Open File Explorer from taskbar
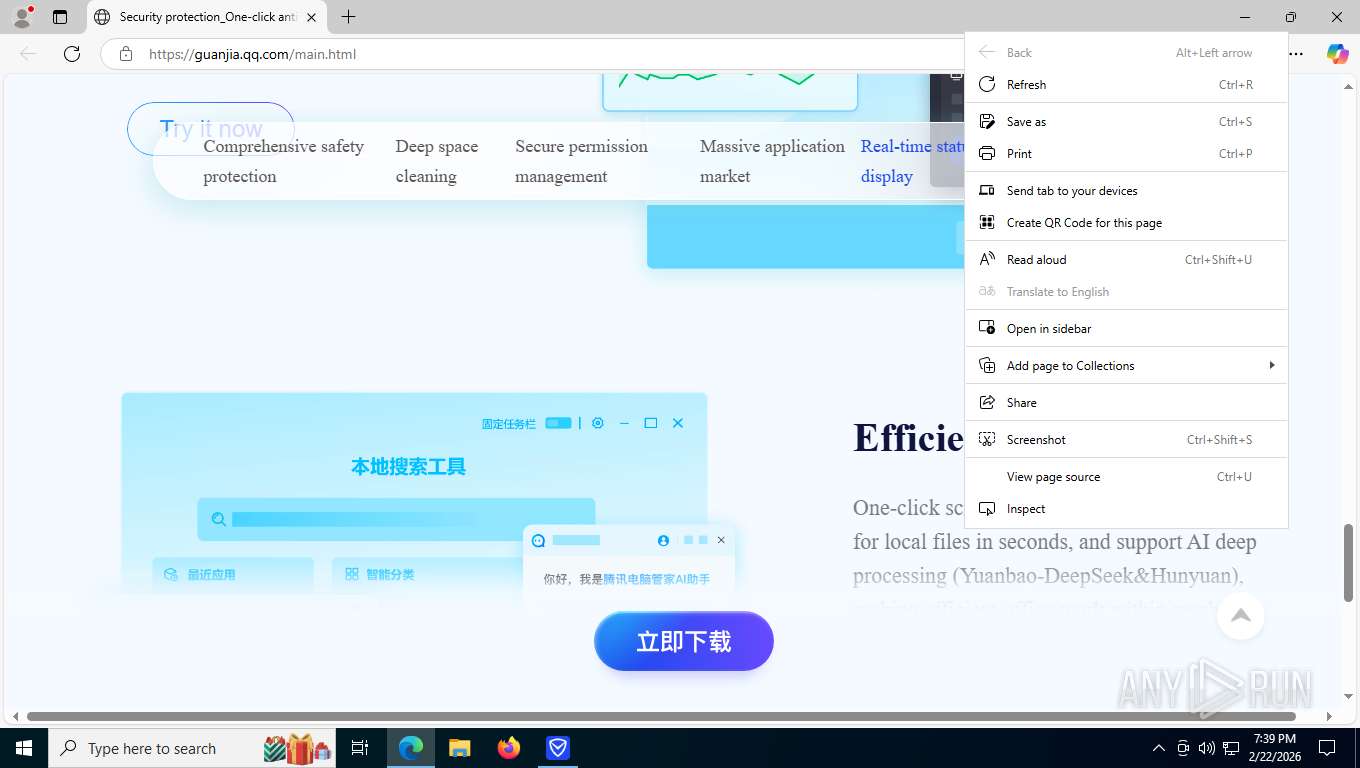The image size is (1360, 768). (x=459, y=747)
